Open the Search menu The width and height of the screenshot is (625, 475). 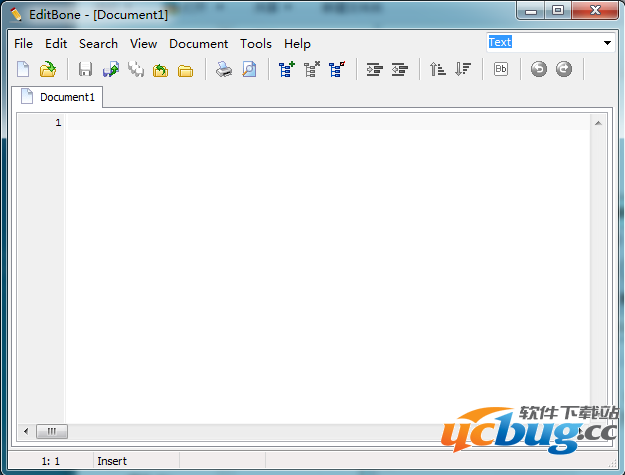[98, 44]
